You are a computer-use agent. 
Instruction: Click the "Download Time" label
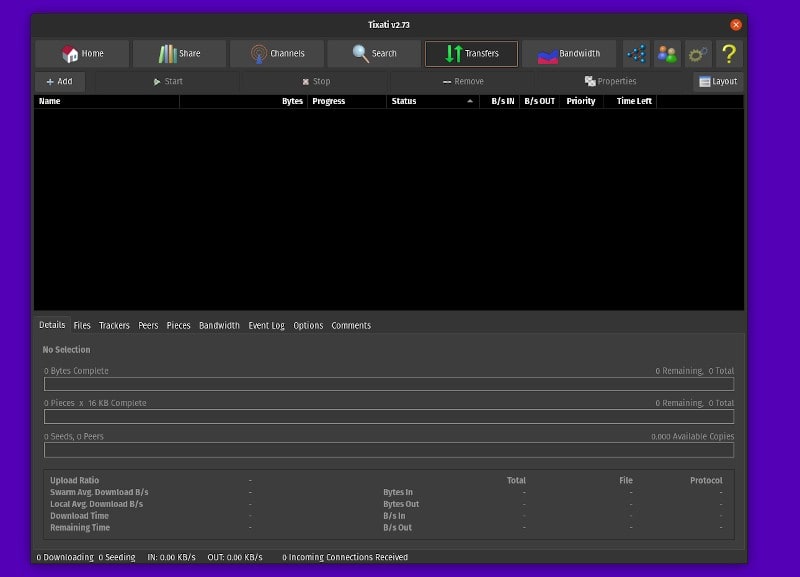point(79,516)
